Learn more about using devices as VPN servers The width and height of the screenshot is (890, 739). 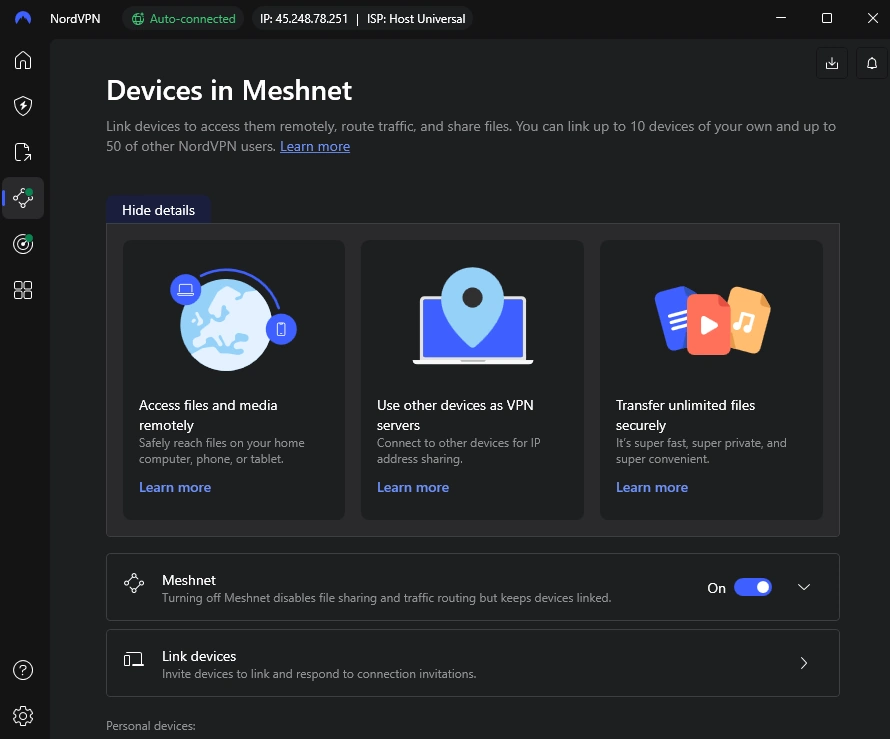point(413,488)
